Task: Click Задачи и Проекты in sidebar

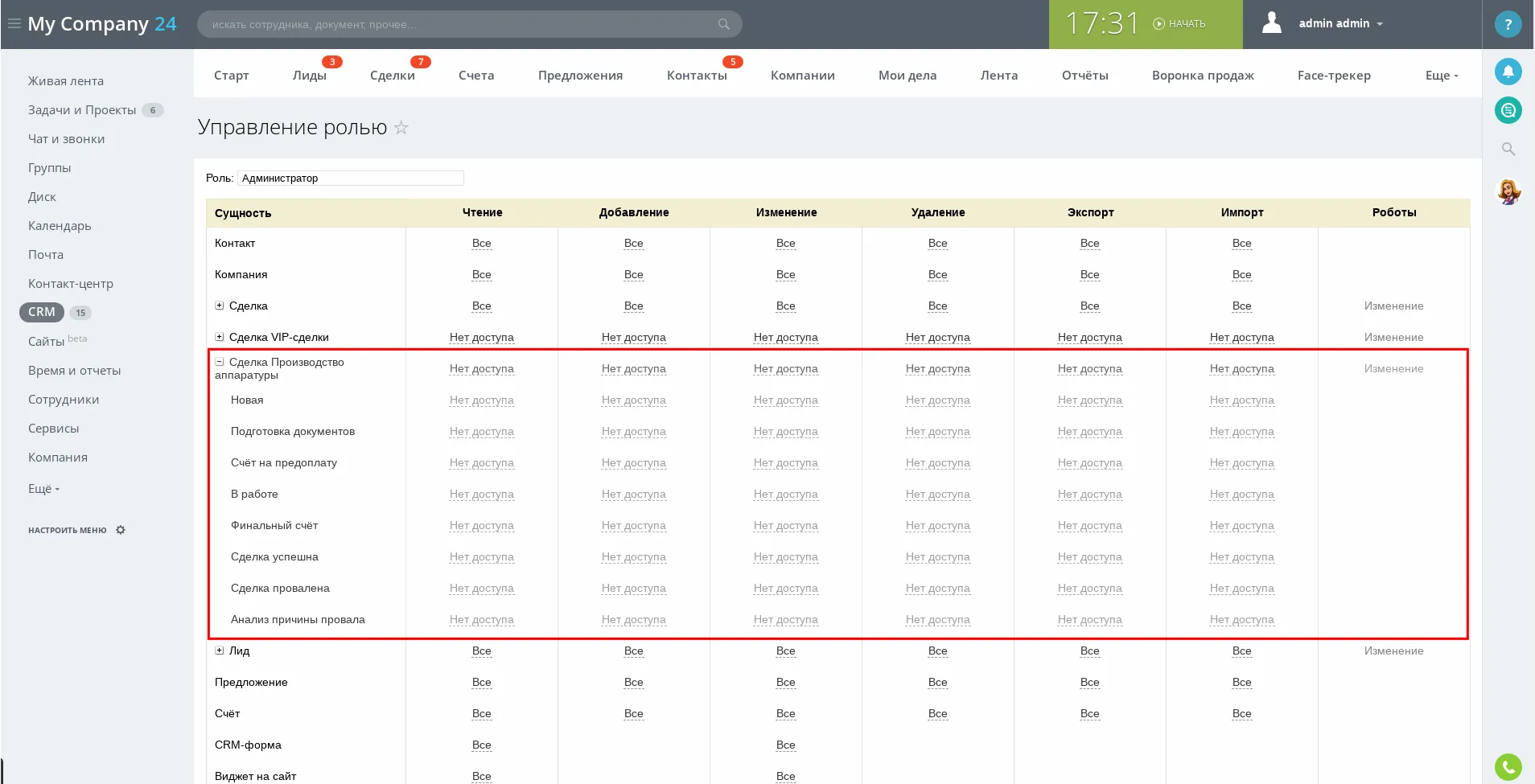Action: (x=82, y=110)
